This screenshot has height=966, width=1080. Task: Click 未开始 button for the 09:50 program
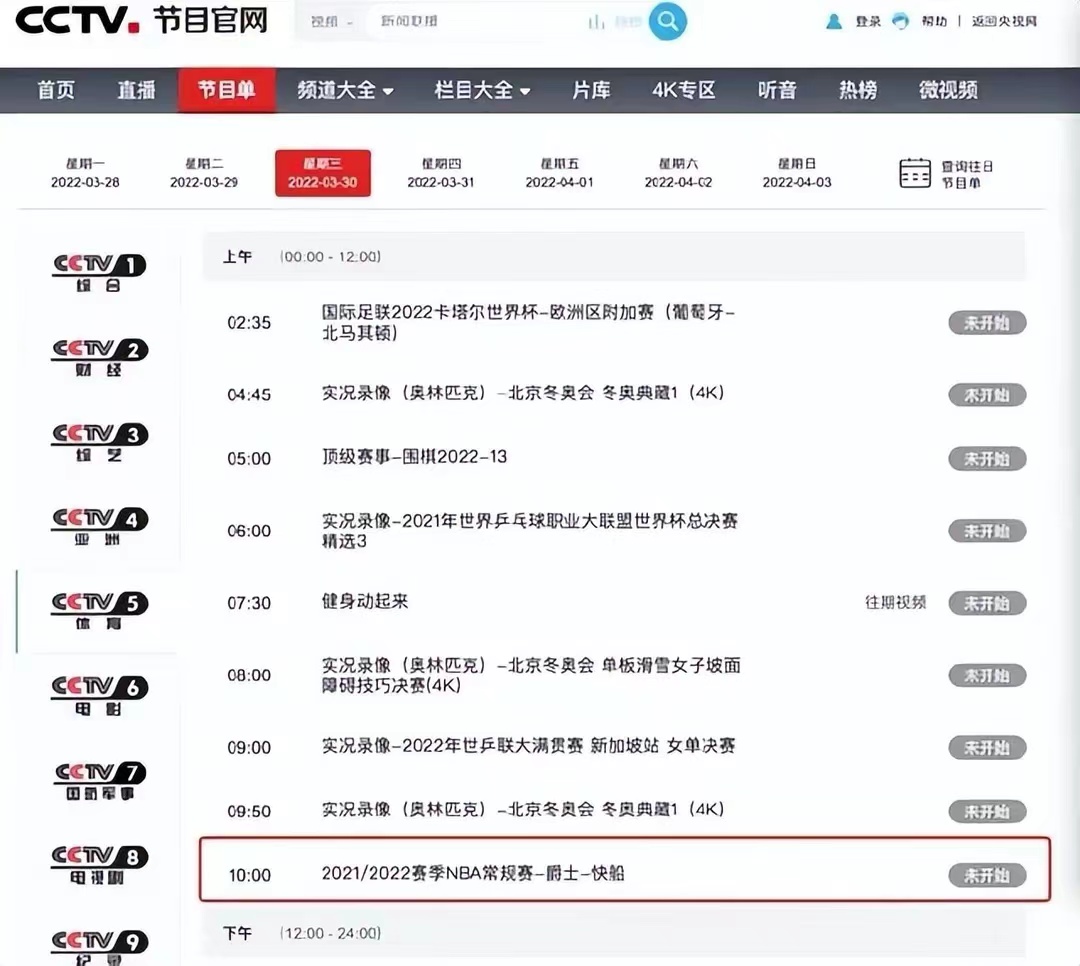click(x=987, y=812)
